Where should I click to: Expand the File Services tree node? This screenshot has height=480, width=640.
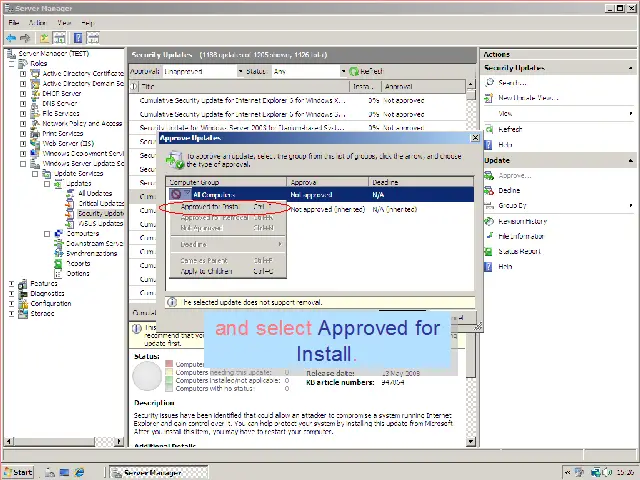click(x=23, y=113)
